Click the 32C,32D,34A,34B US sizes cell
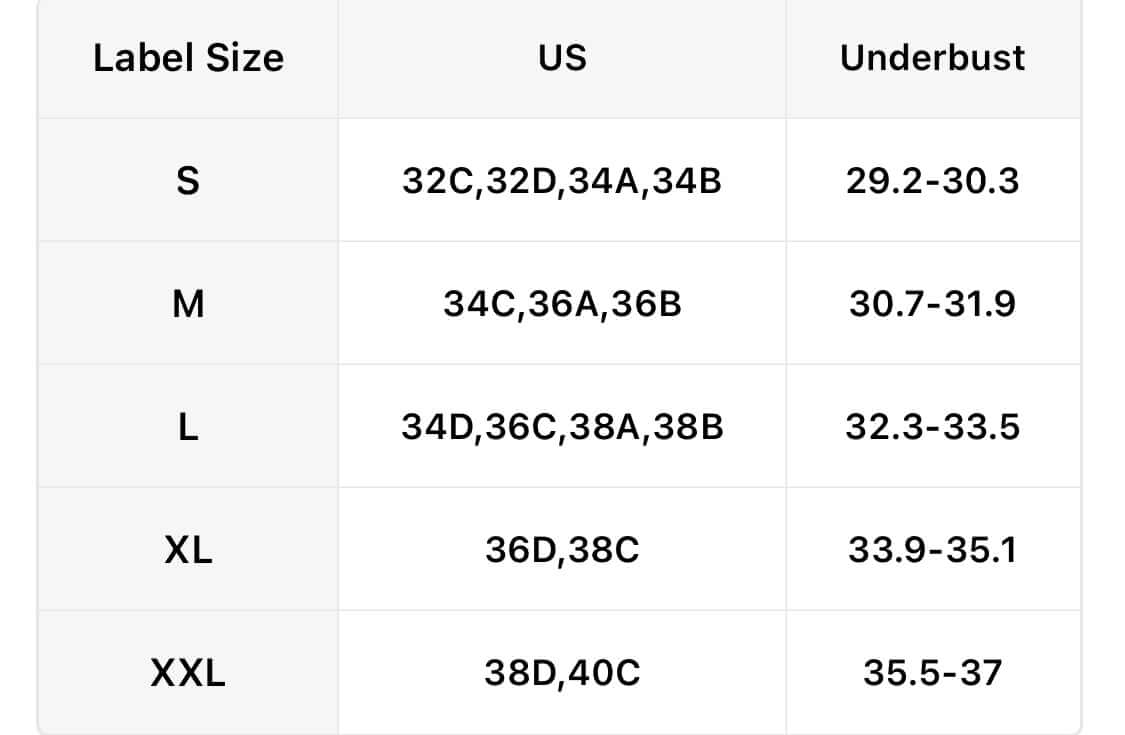The width and height of the screenshot is (1125, 735). [x=562, y=181]
